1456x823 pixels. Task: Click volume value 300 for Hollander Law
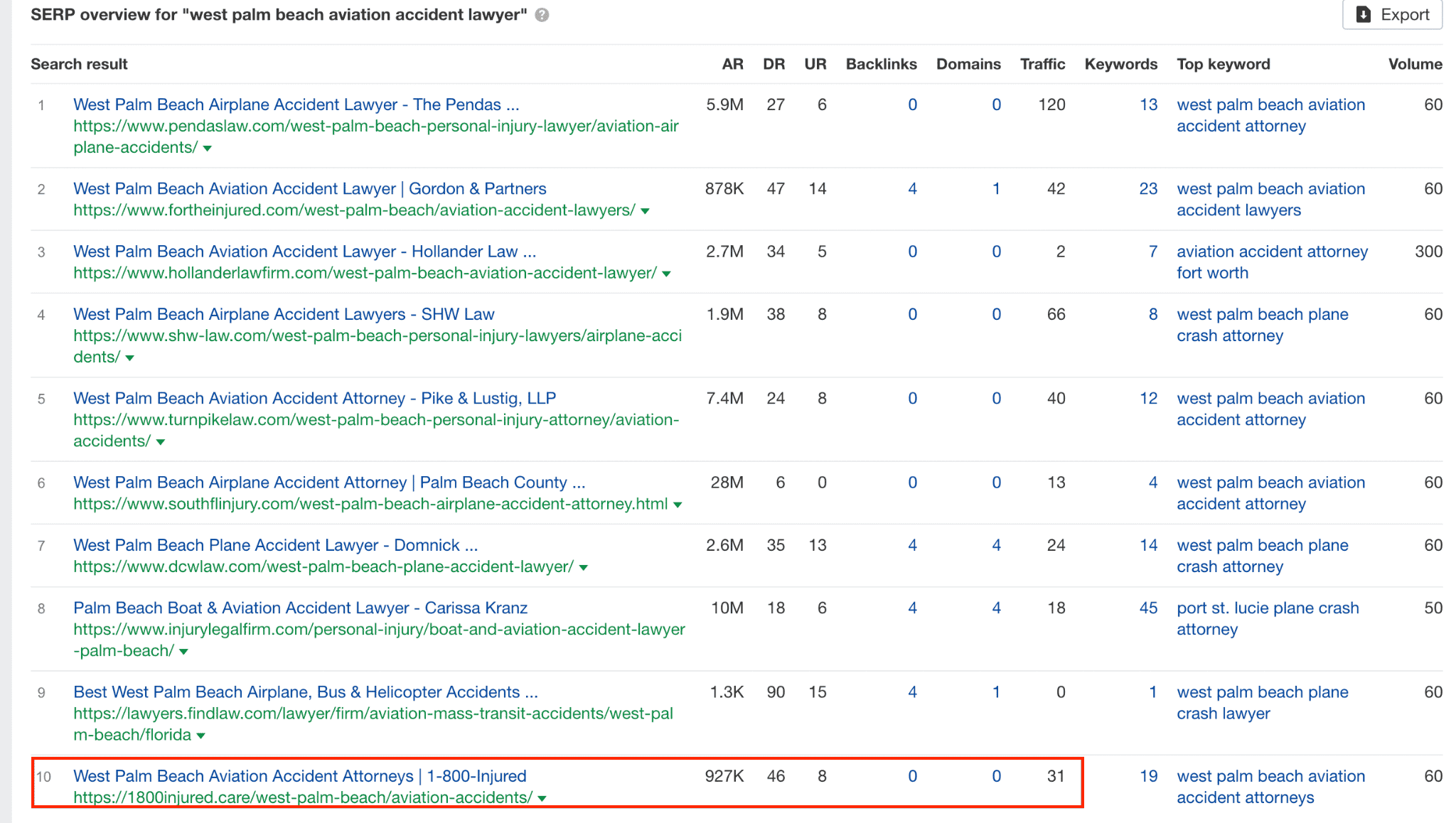tap(1428, 251)
